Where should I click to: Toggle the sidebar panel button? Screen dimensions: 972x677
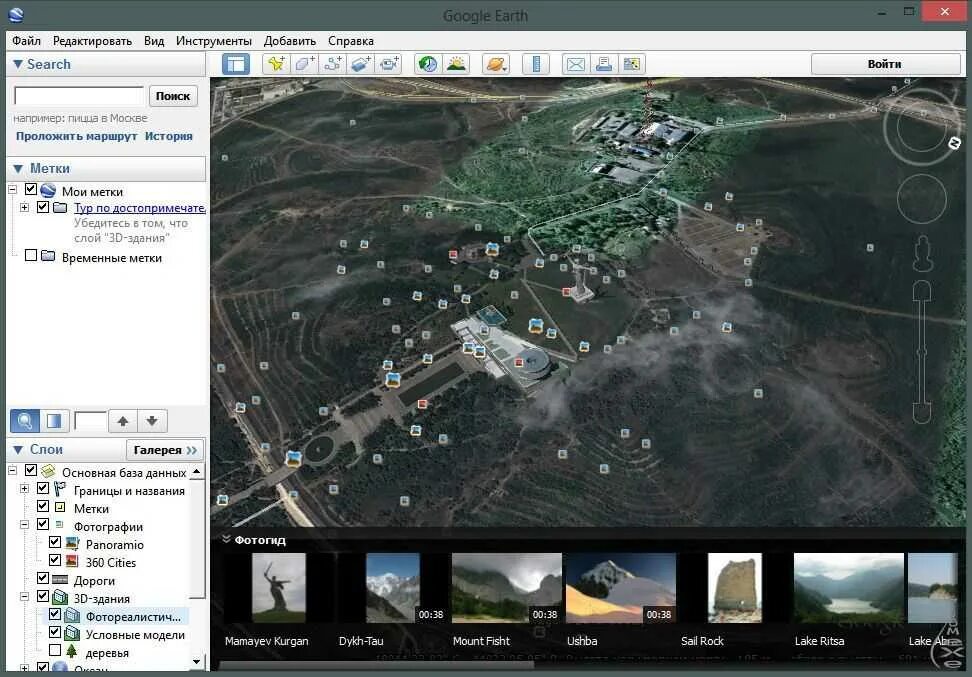236,64
